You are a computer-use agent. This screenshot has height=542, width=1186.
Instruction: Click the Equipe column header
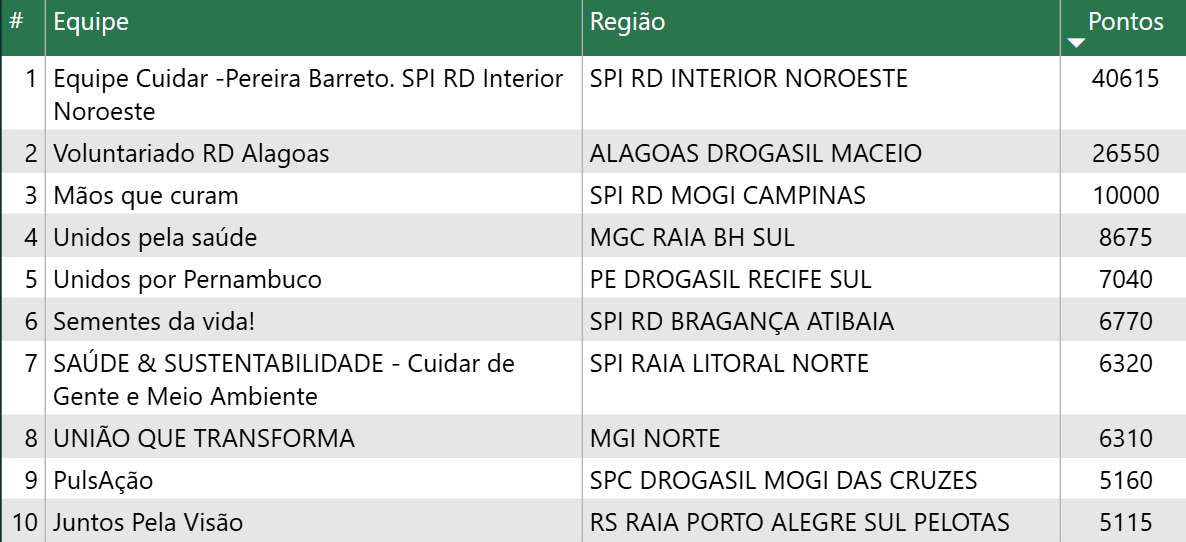(x=91, y=22)
